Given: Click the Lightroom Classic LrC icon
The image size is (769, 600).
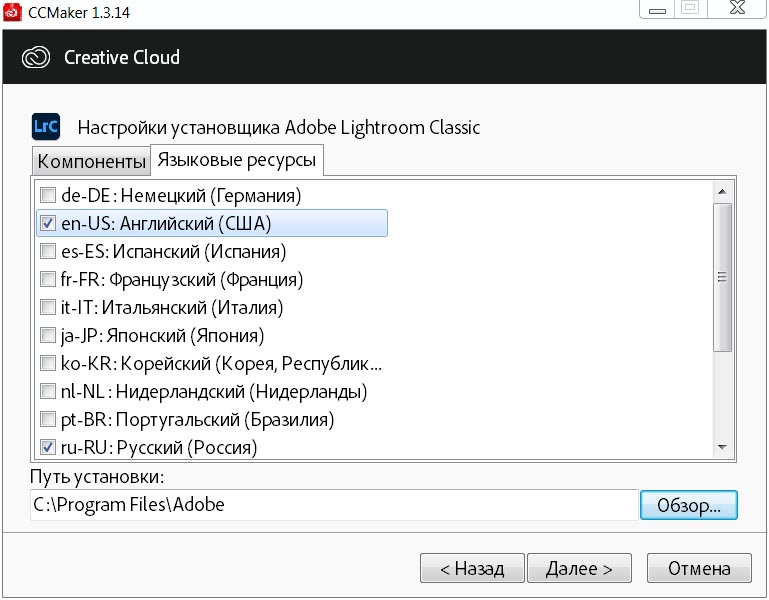Looking at the screenshot, I should click(x=46, y=127).
